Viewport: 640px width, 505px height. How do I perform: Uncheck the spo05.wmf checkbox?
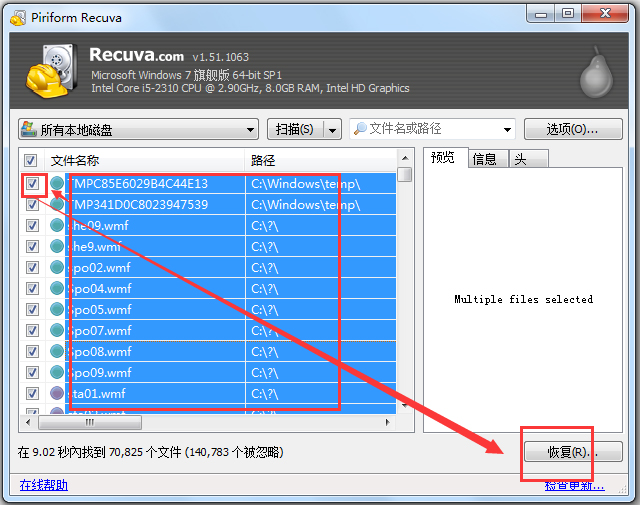(32, 309)
